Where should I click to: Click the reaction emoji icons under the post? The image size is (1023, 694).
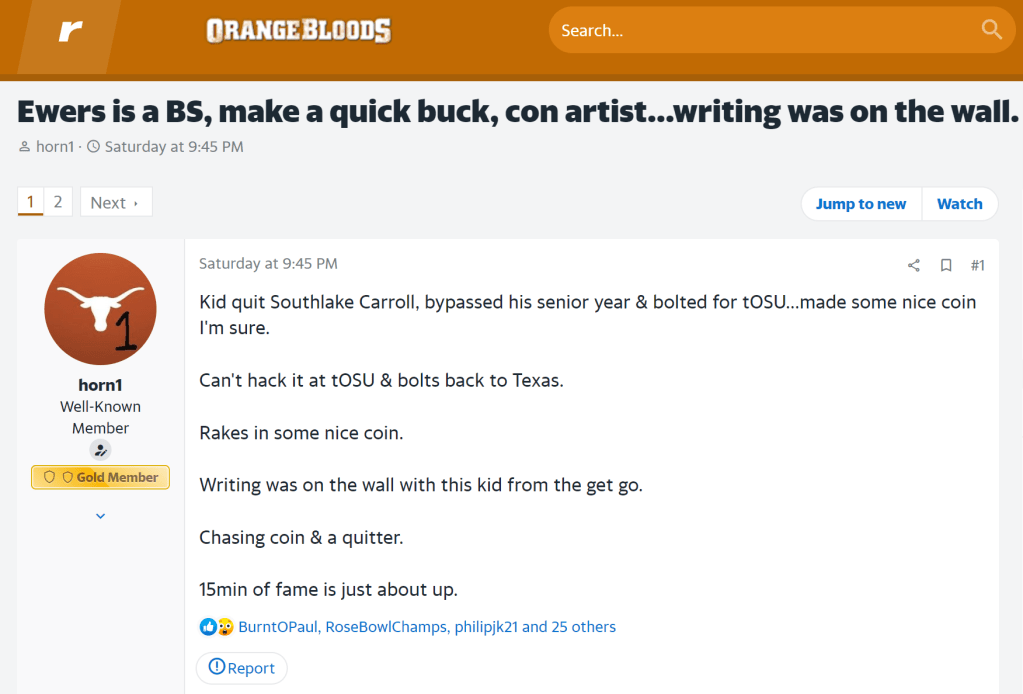216,627
